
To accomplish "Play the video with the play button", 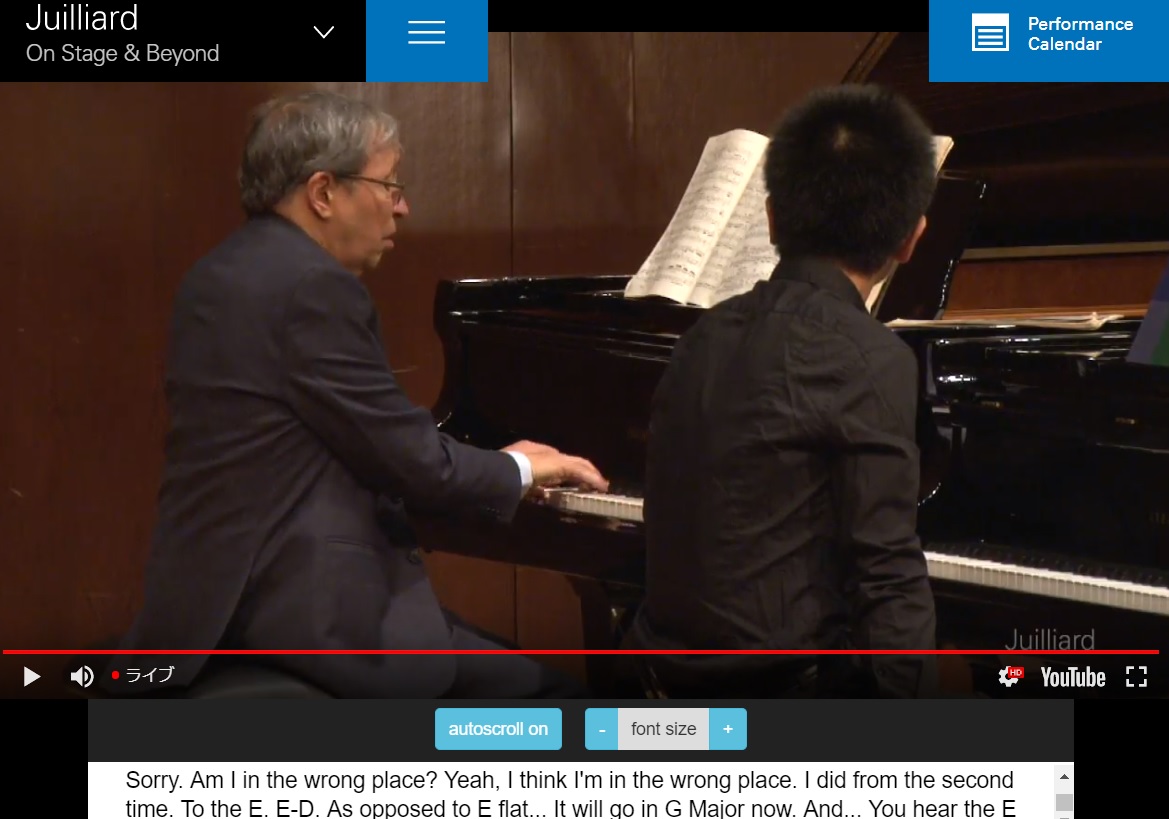I will coord(31,677).
